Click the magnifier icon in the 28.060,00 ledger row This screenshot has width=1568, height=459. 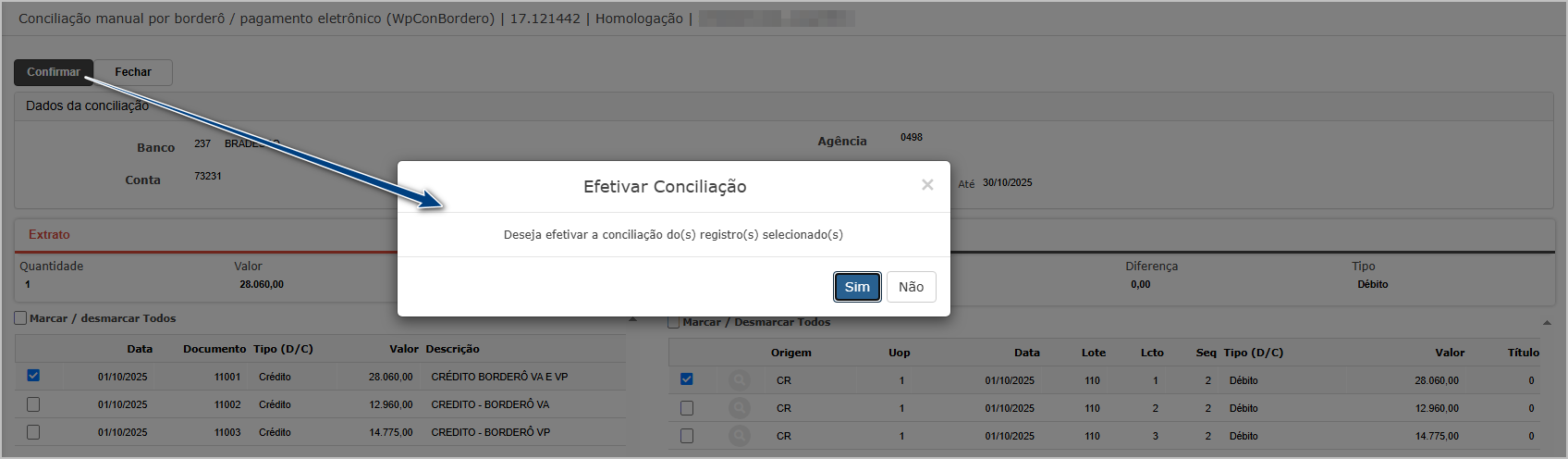[739, 380]
